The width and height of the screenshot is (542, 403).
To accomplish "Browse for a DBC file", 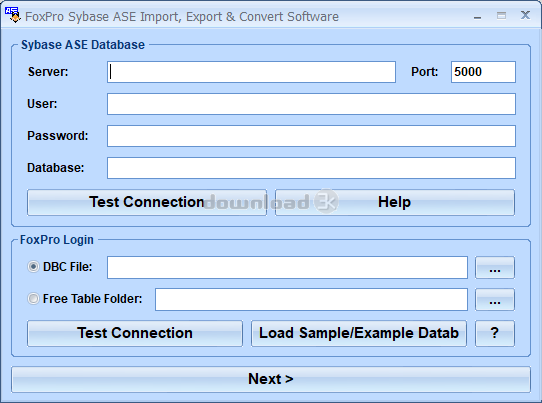I will pos(495,268).
